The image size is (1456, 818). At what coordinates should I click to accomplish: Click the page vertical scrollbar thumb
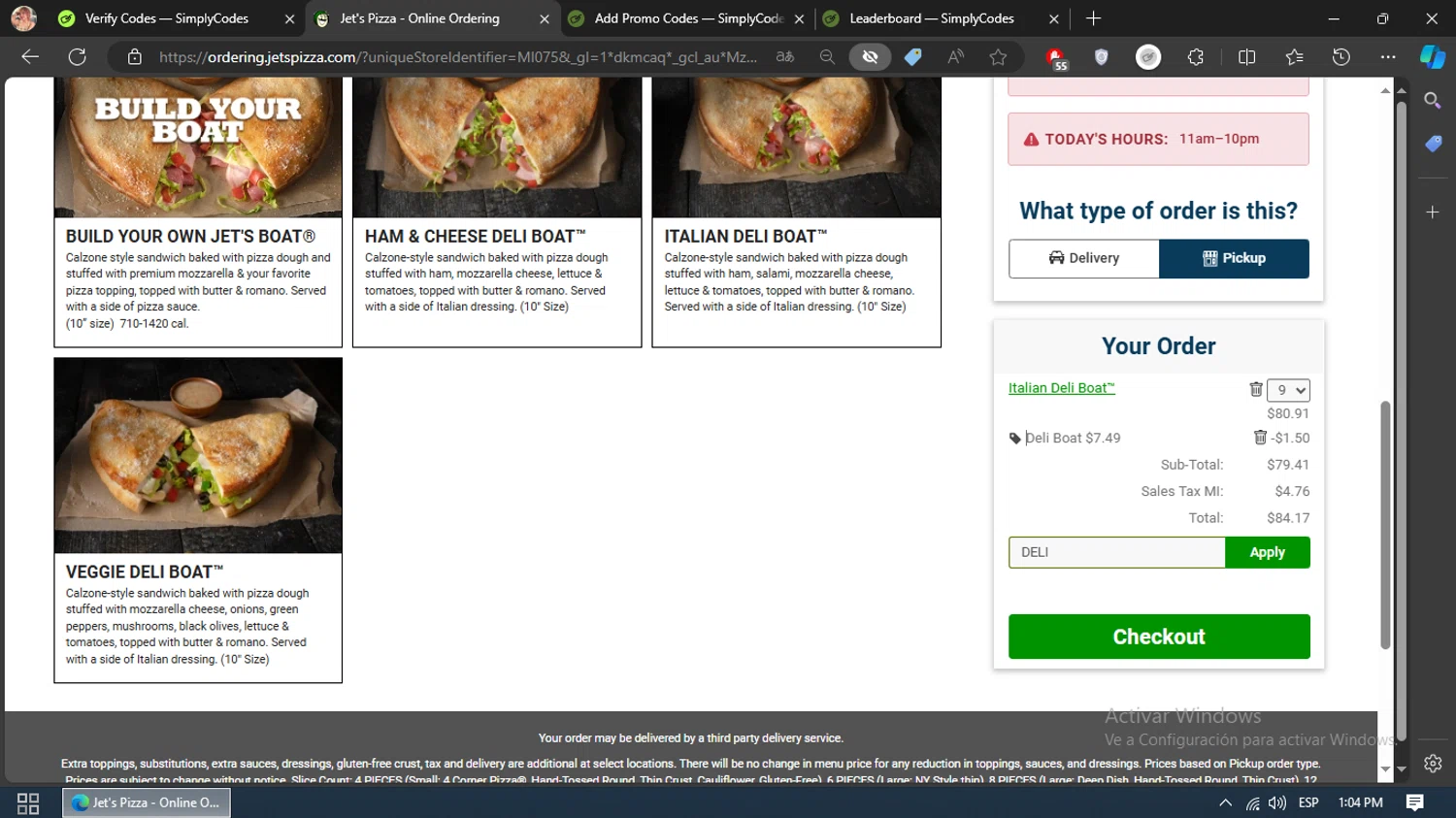1385,524
